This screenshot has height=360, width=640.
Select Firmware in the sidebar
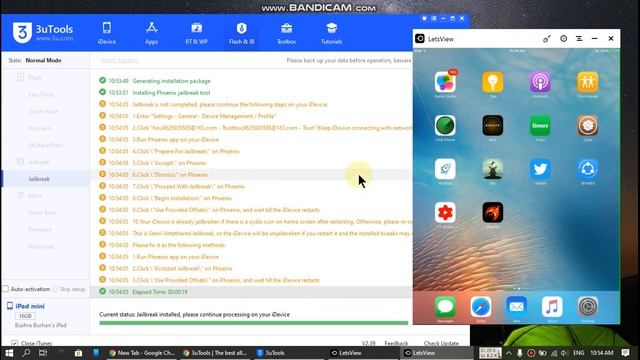coord(40,229)
